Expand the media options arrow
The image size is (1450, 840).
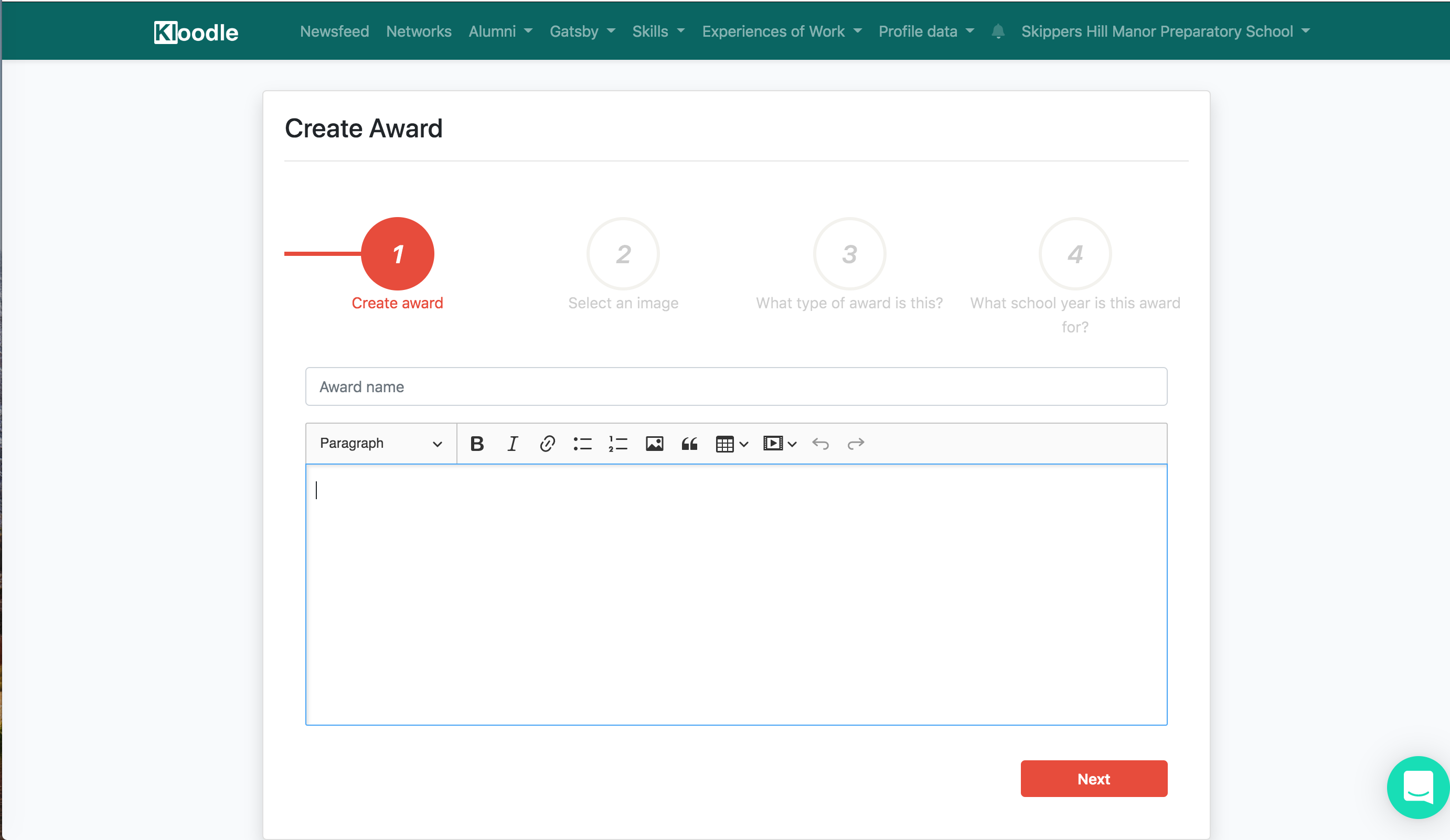coord(792,444)
